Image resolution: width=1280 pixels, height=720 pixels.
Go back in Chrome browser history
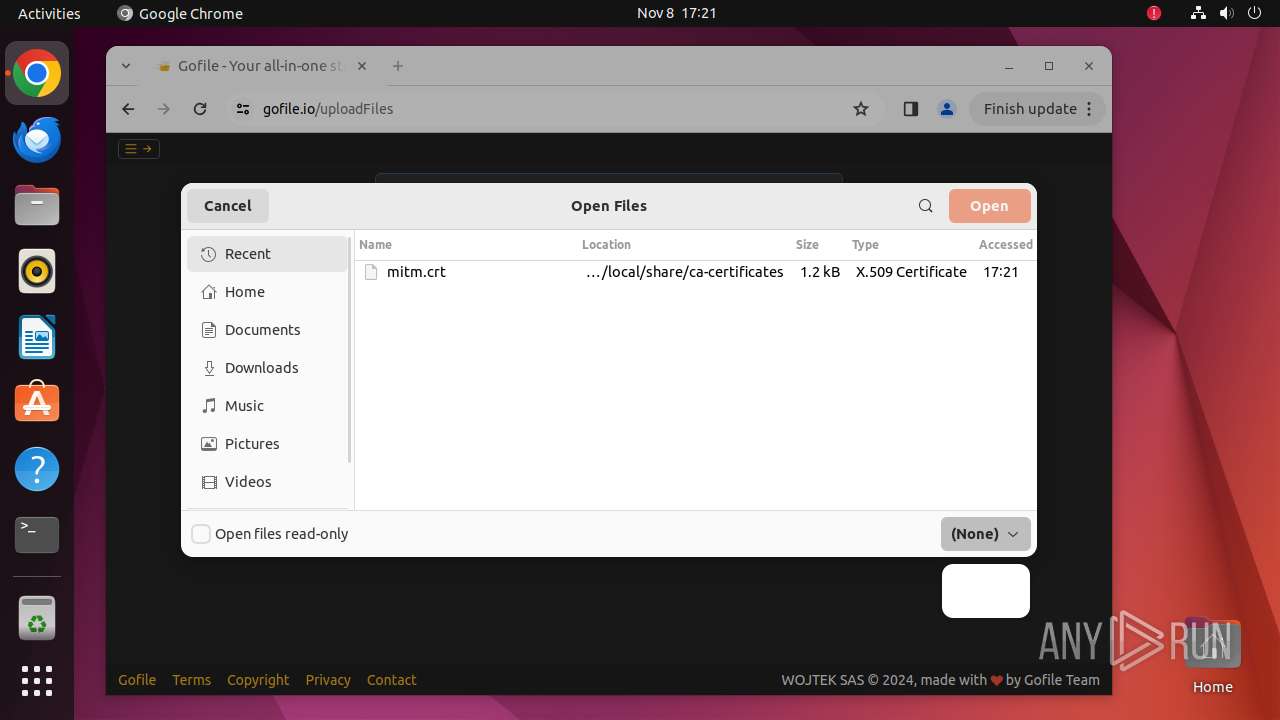(x=128, y=109)
